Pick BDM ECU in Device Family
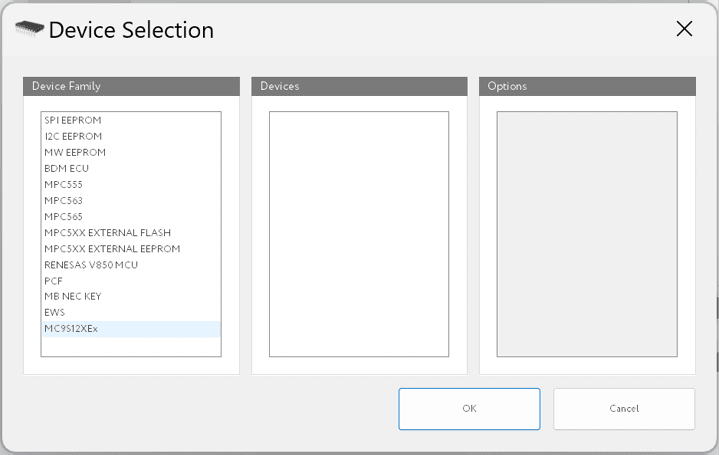The height and width of the screenshot is (455, 719). 67,168
